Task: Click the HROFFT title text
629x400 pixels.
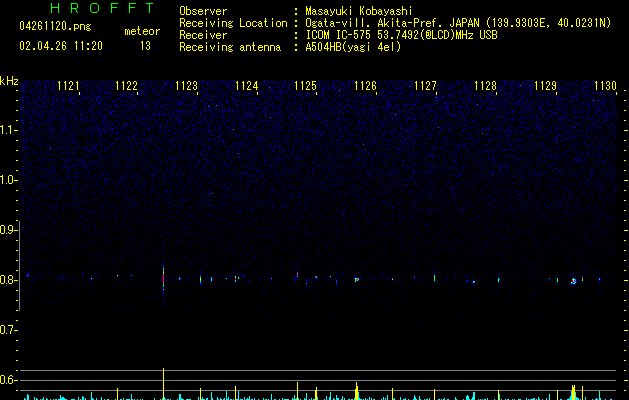Action: tap(102, 8)
